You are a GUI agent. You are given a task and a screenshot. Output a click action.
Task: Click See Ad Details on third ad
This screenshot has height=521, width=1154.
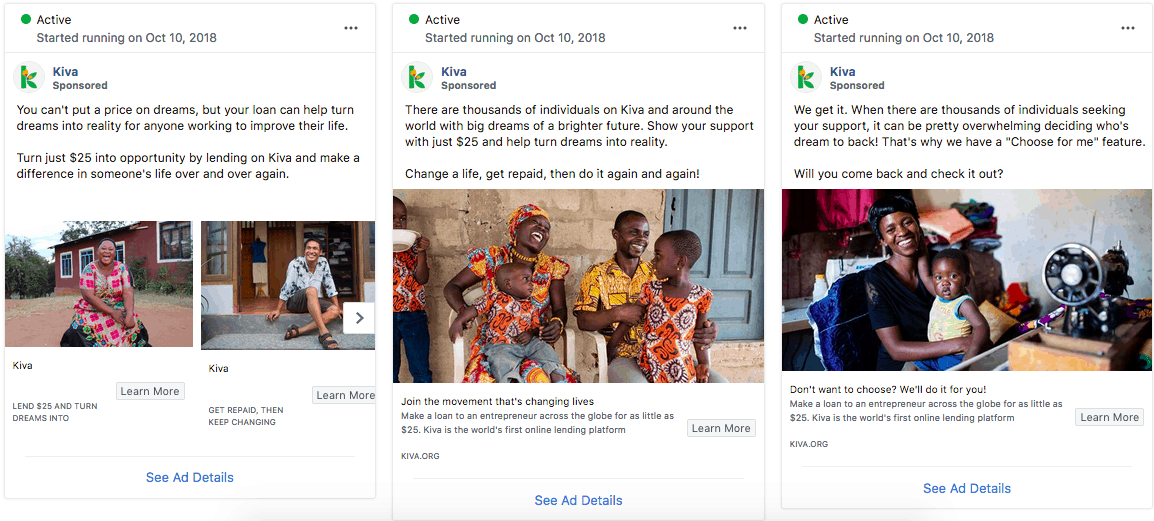point(967,489)
